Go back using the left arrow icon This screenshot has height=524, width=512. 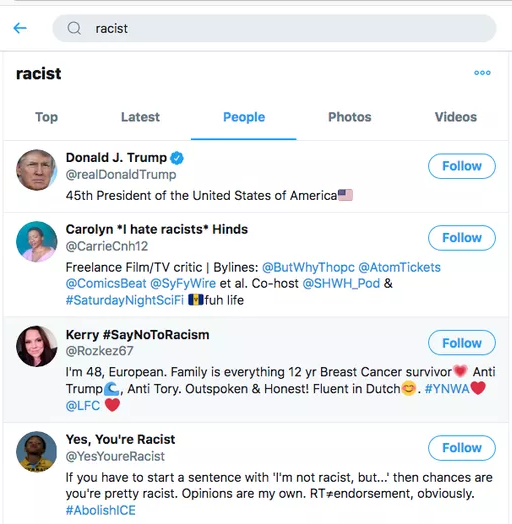tap(20, 28)
